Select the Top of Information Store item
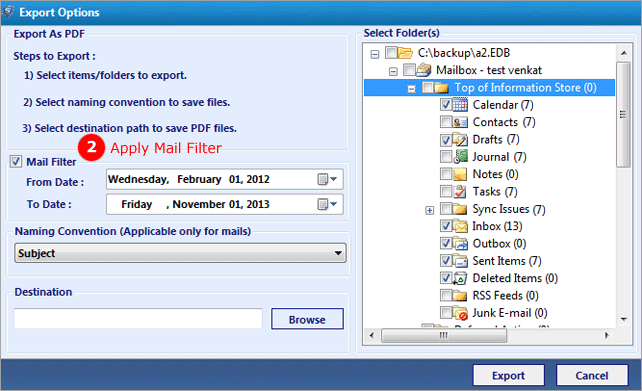The image size is (642, 391). [525, 88]
